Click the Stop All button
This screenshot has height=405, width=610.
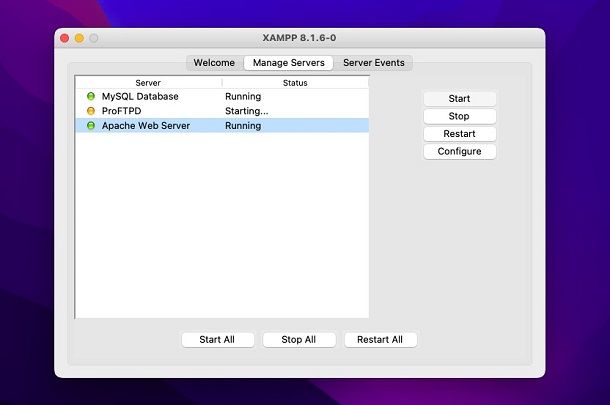click(299, 340)
